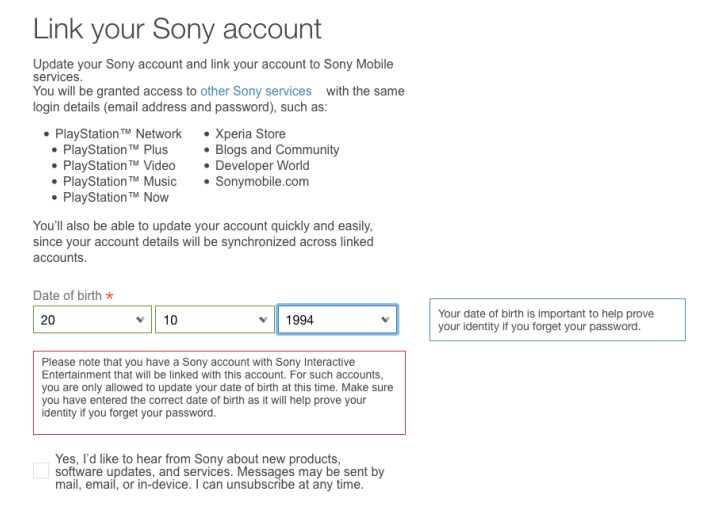Click the red Sony Interactive Entertainment notice
Image resolution: width=711 pixels, height=509 pixels.
tap(219, 393)
